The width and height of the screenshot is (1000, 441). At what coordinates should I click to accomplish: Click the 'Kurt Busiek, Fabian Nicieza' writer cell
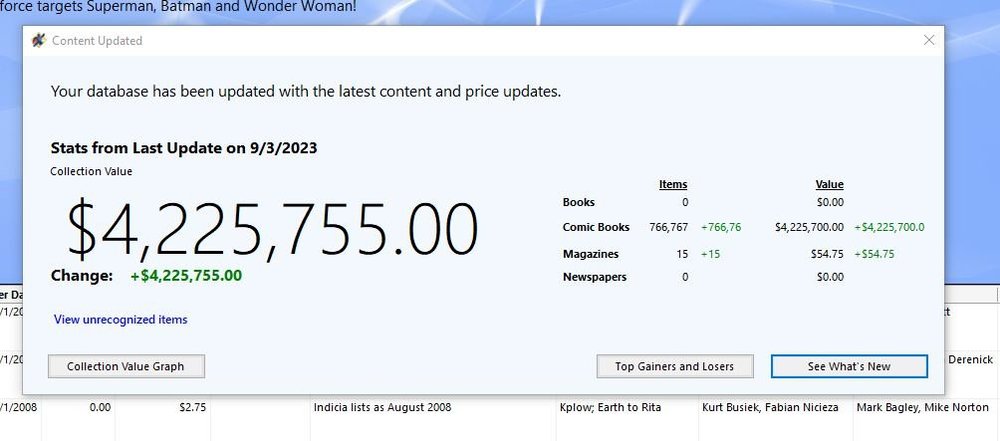click(771, 407)
